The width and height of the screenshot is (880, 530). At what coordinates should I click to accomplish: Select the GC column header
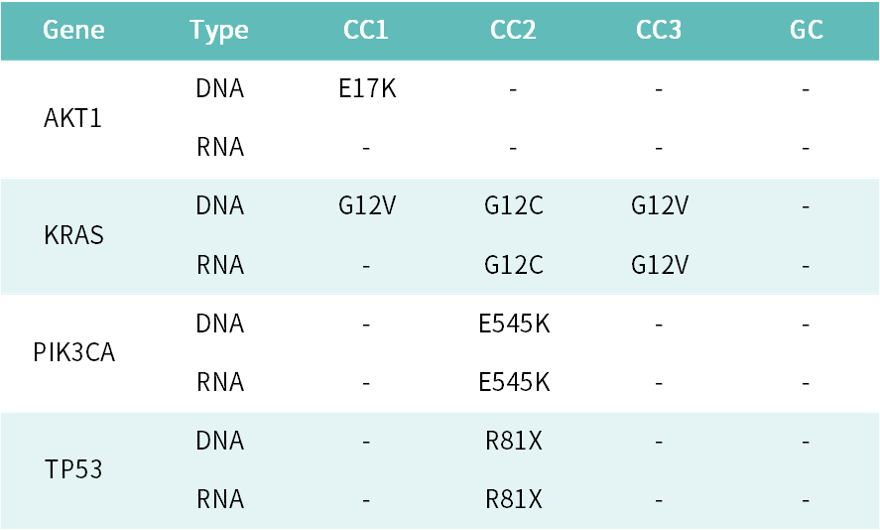click(x=806, y=30)
